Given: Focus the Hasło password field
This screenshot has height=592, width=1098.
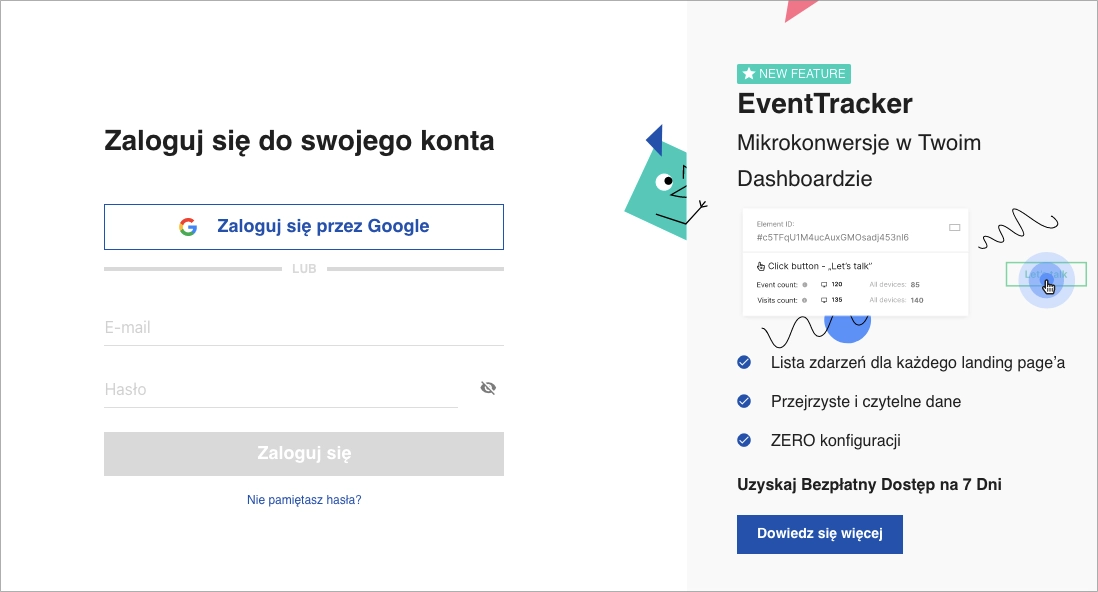Looking at the screenshot, I should [x=280, y=389].
